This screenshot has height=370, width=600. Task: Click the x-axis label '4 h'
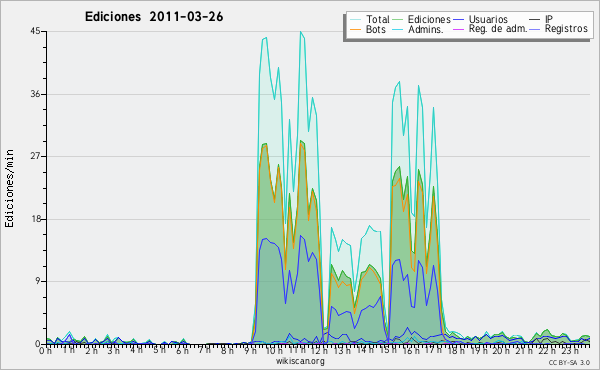pos(136,350)
